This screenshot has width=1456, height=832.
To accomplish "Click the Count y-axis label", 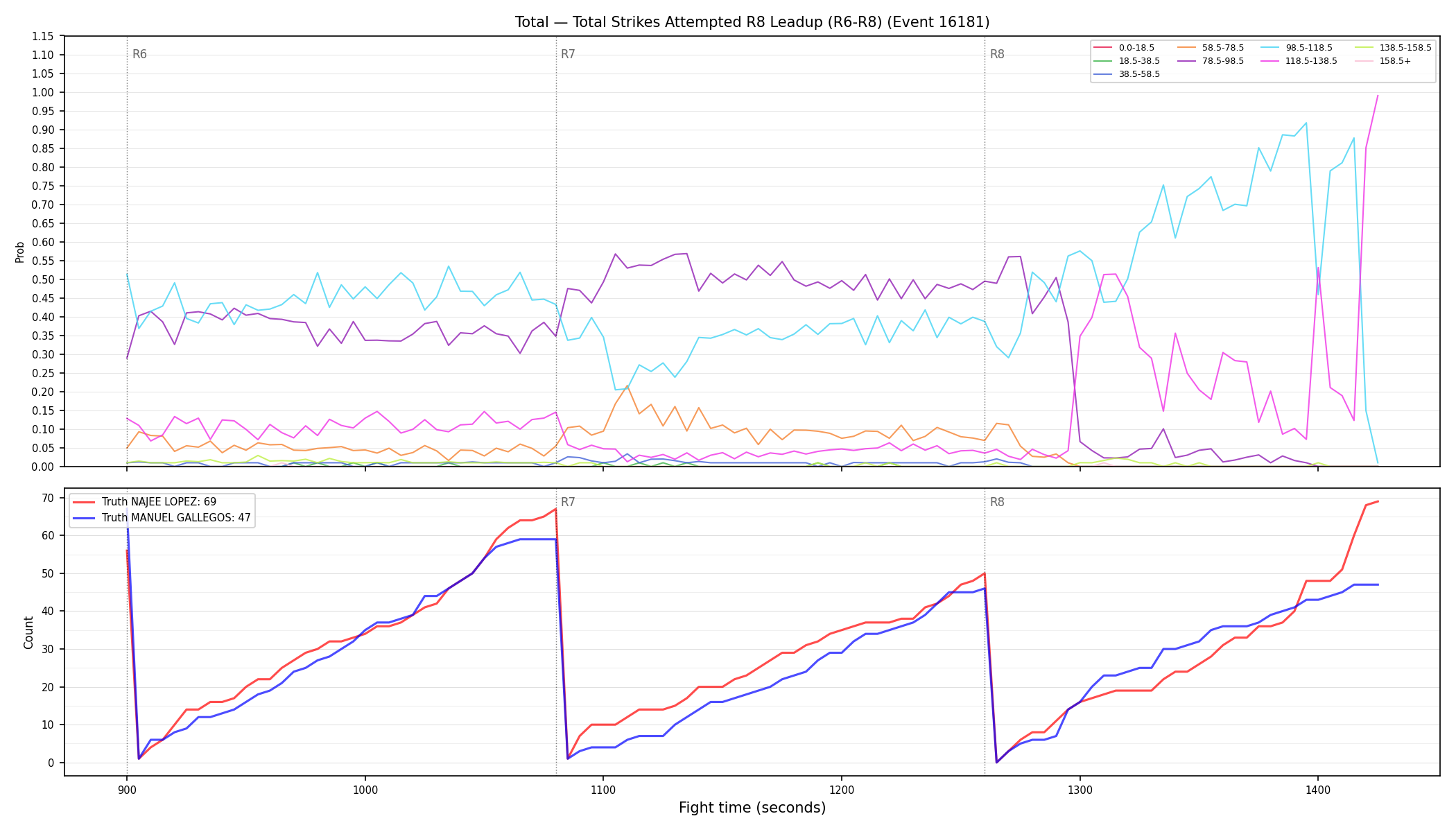I will 28,632.
